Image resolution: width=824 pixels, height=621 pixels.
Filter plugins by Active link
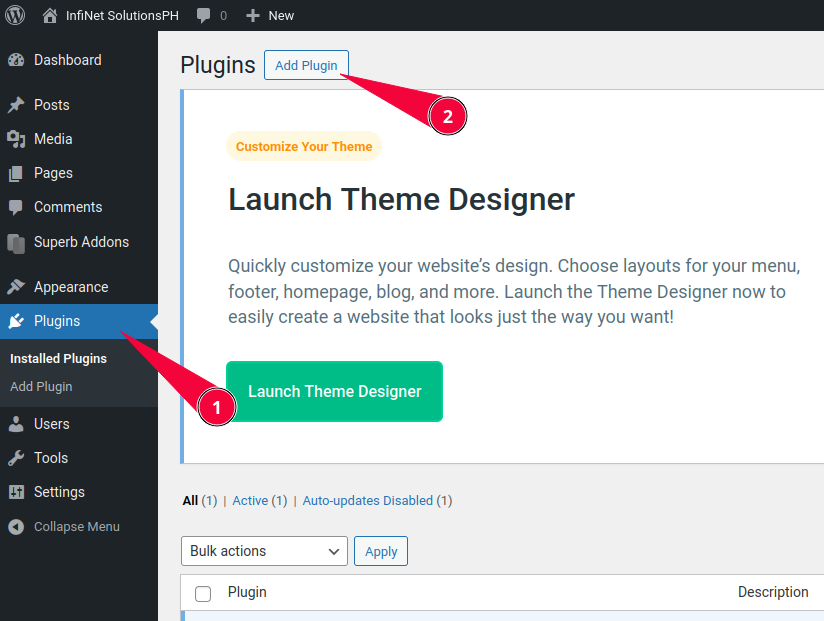click(250, 500)
